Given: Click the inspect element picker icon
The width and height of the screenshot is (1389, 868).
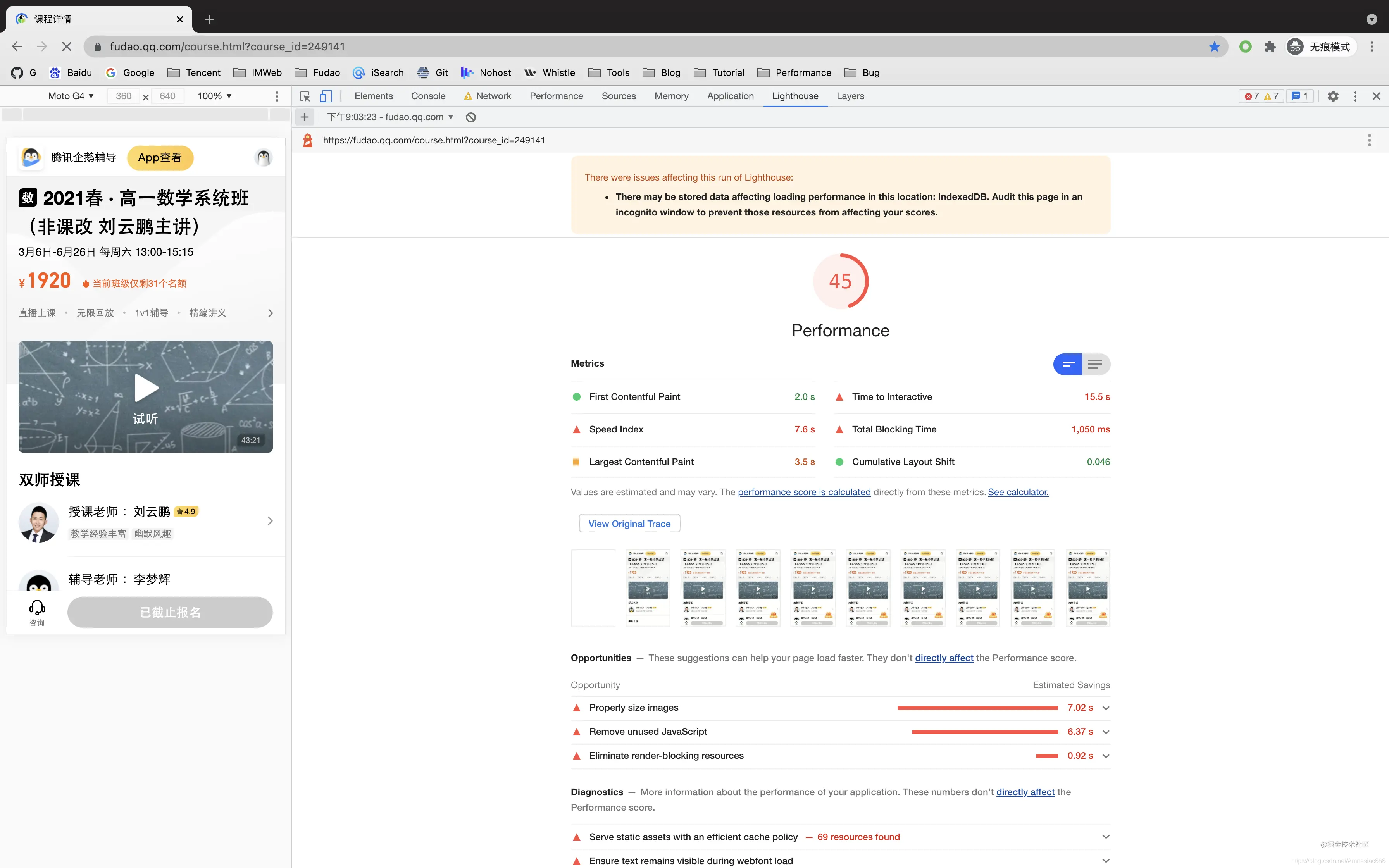Looking at the screenshot, I should point(305,96).
